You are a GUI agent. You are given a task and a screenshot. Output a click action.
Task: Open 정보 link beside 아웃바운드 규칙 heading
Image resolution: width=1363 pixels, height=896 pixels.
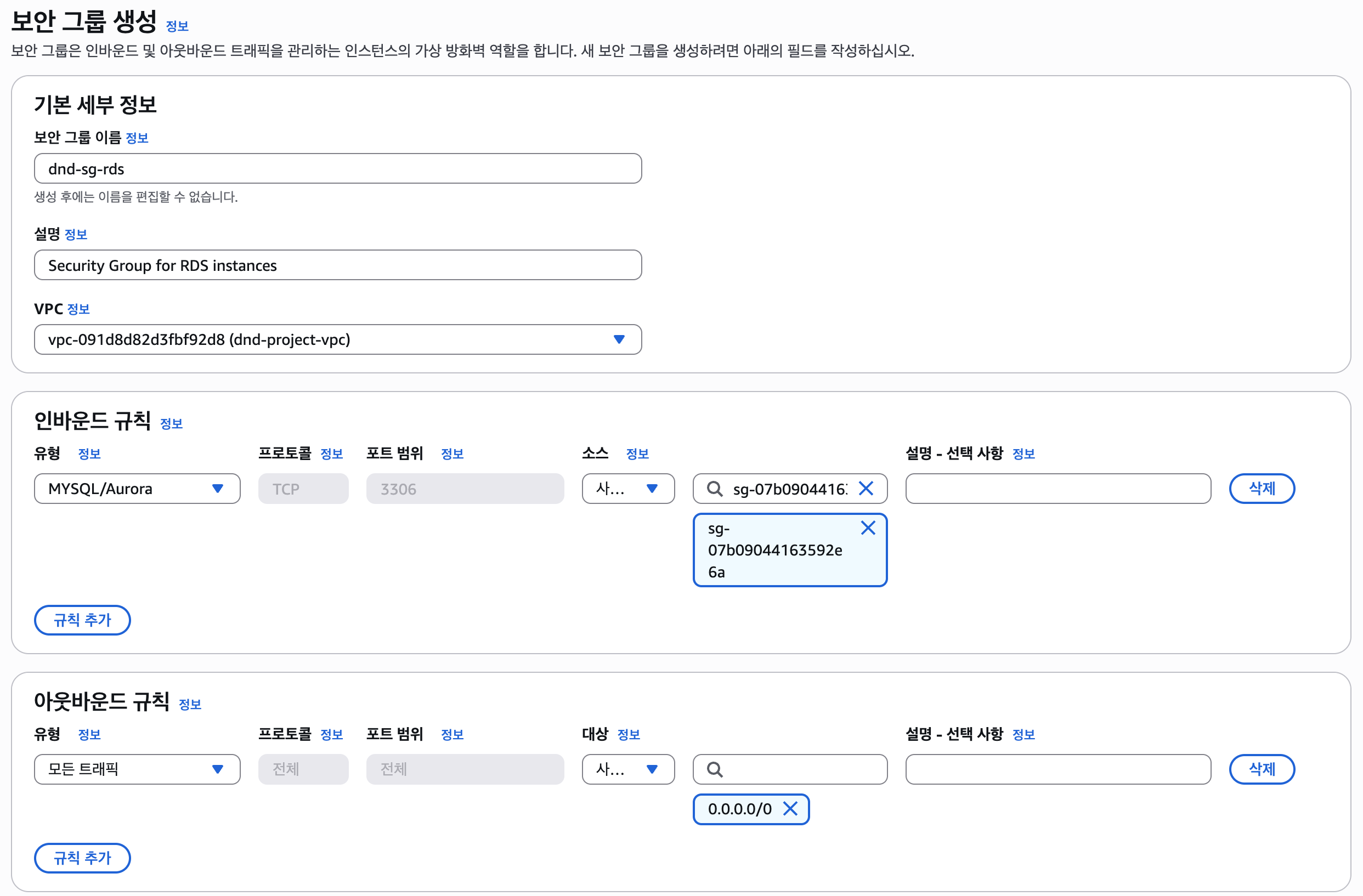coord(190,704)
